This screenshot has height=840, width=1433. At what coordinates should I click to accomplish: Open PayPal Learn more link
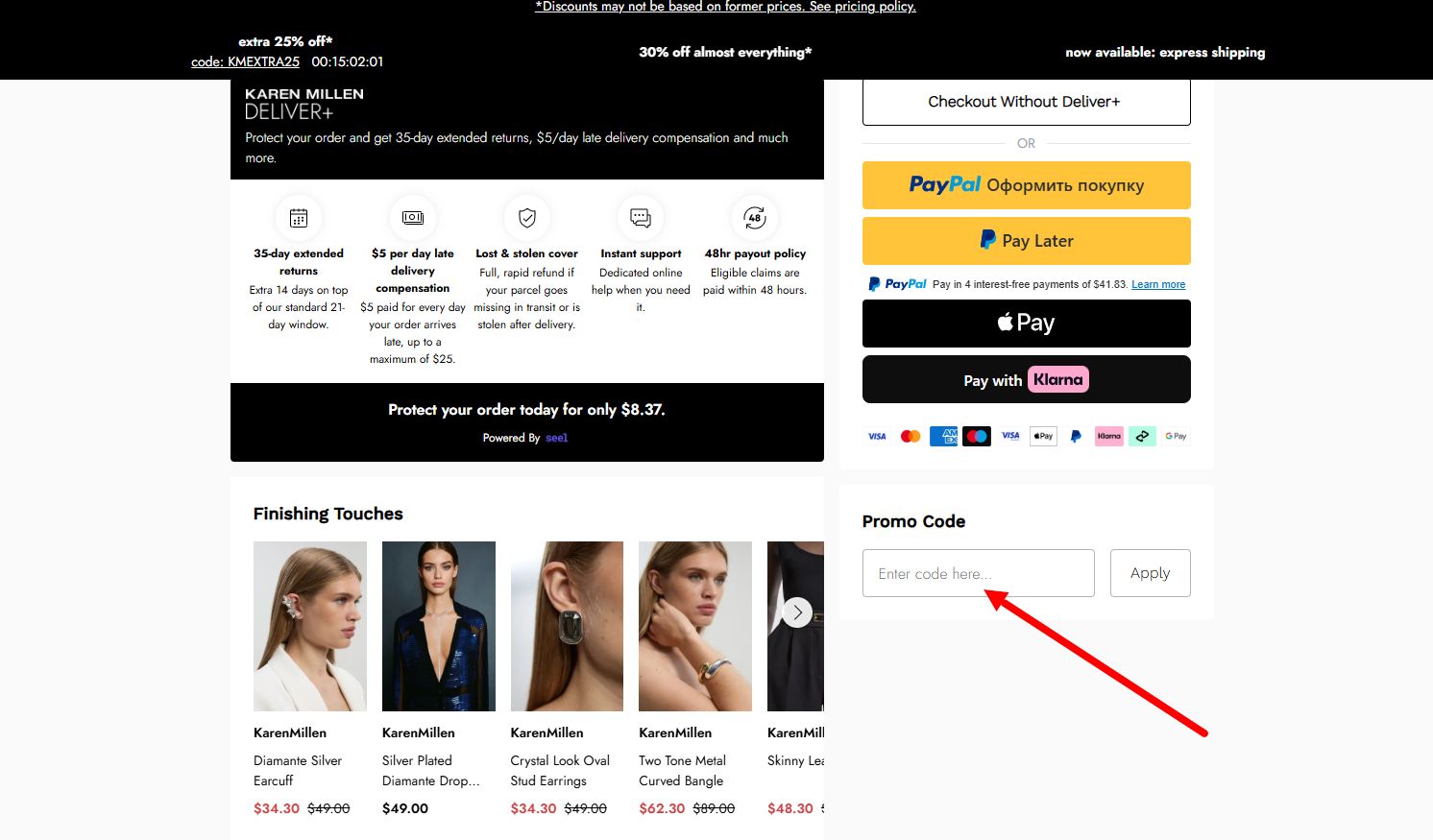tap(1158, 284)
